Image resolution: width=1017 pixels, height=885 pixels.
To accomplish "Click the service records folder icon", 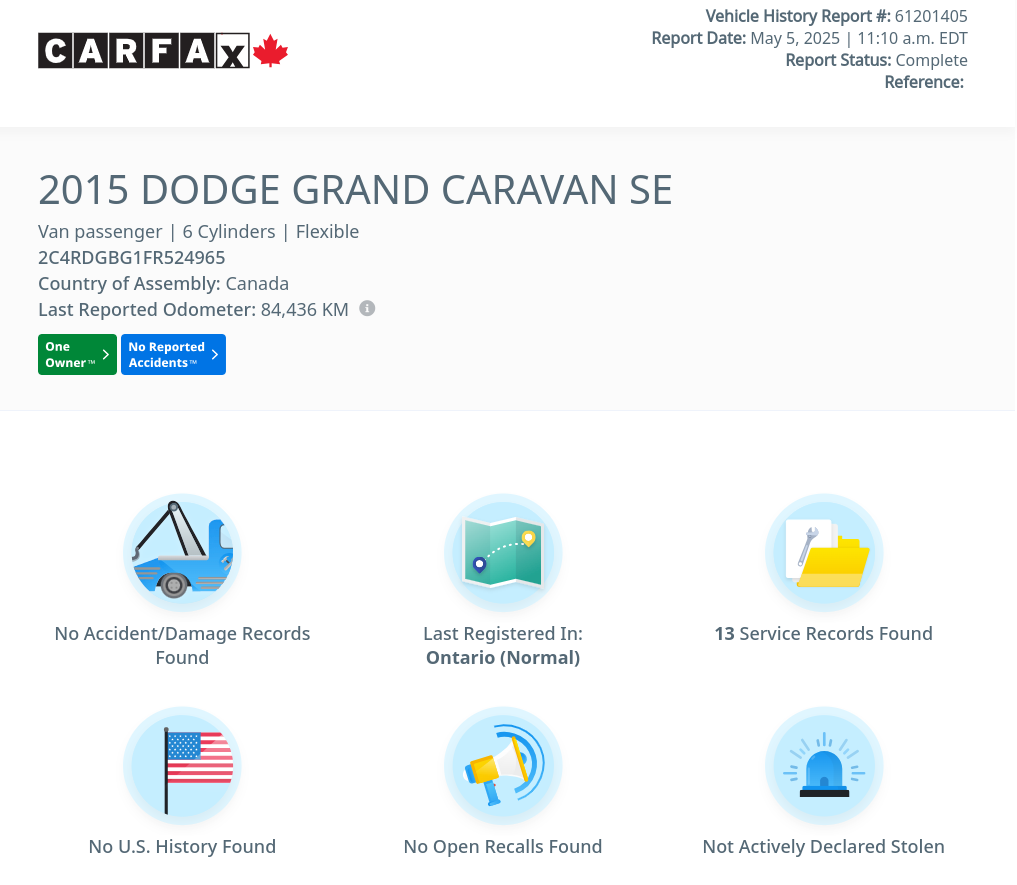I will 824,552.
